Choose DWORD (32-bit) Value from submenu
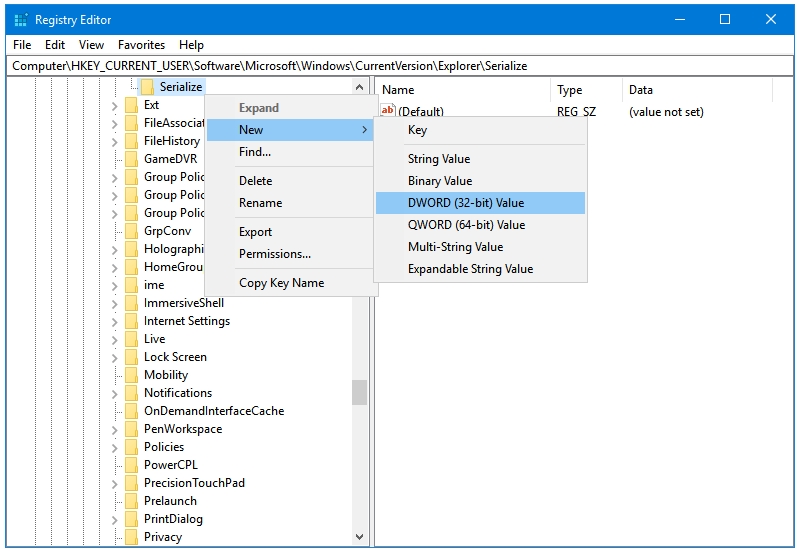Image resolution: width=799 pixels, height=551 pixels. click(x=465, y=203)
